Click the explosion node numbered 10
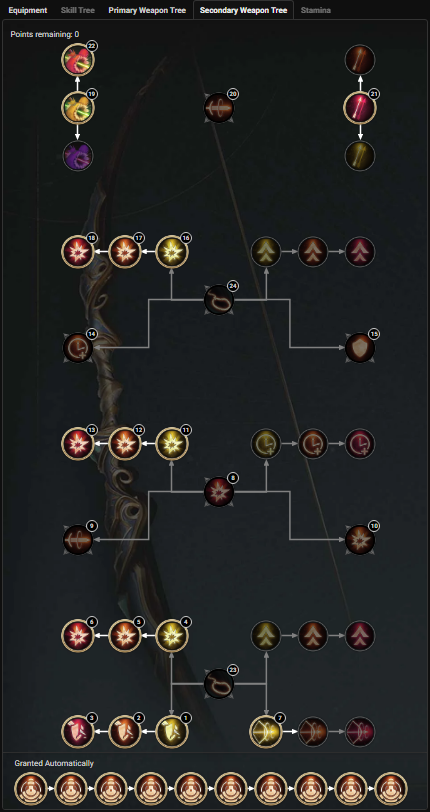 [360, 540]
